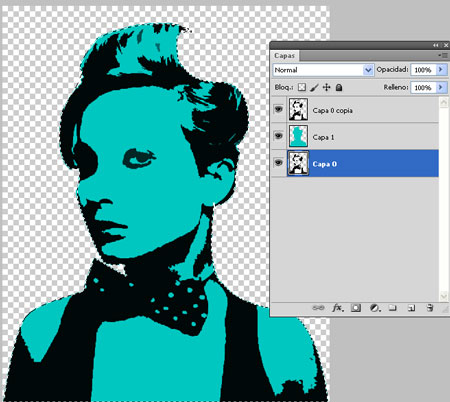450x402 pixels.
Task: Click the delete layer trash icon
Action: 430,308
